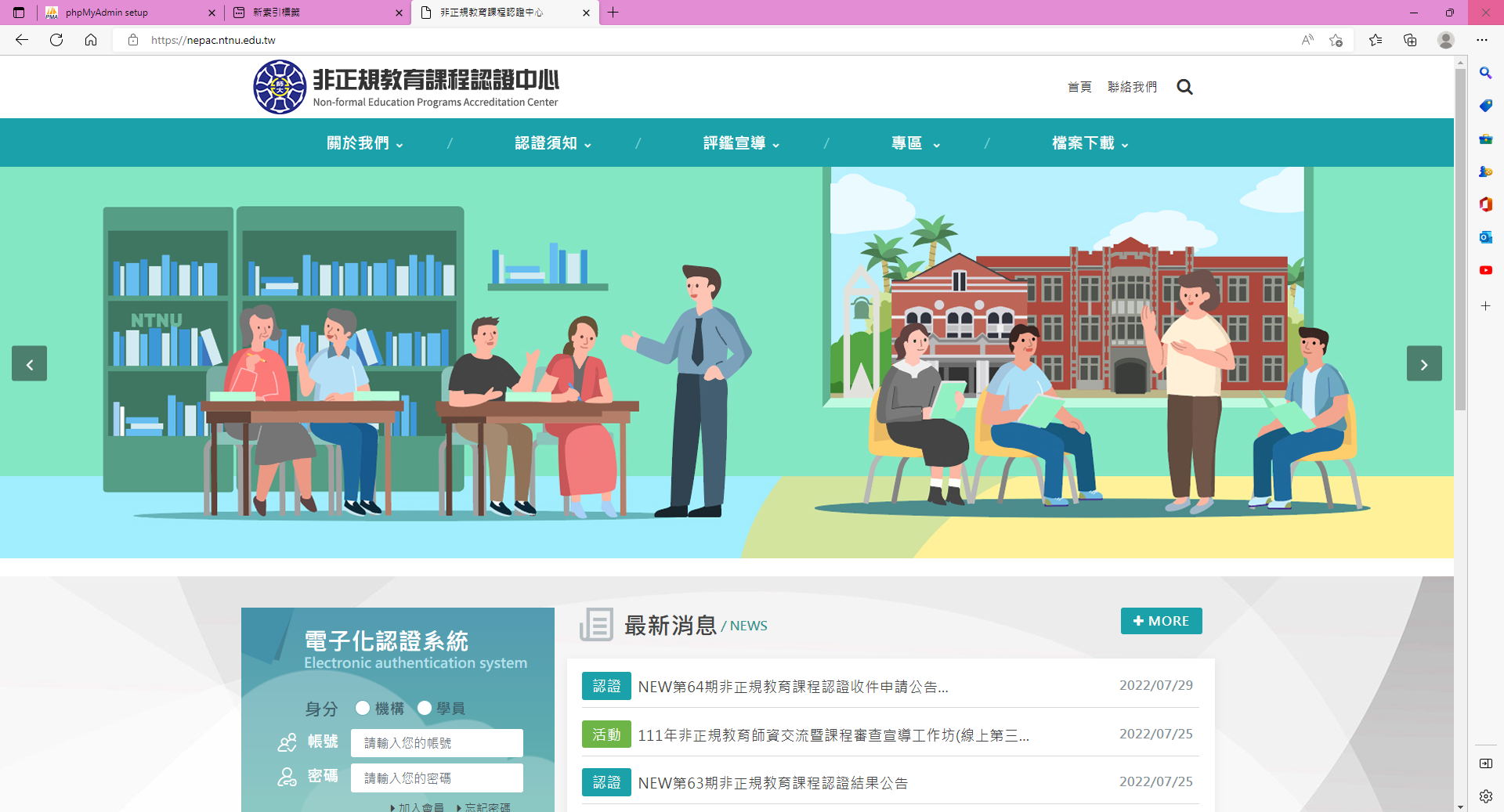Open sidebar shopping tag icon

tap(1485, 106)
